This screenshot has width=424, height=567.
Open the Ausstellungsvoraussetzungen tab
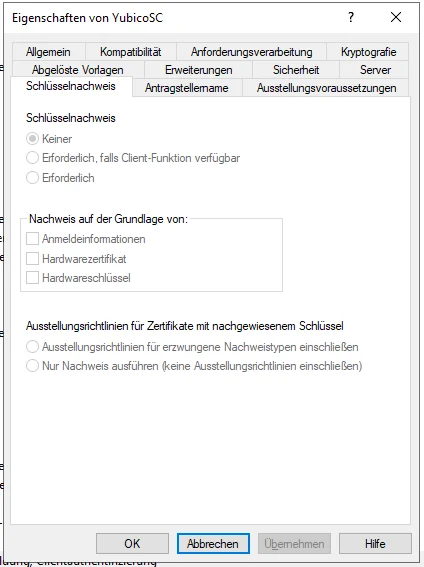[x=326, y=88]
